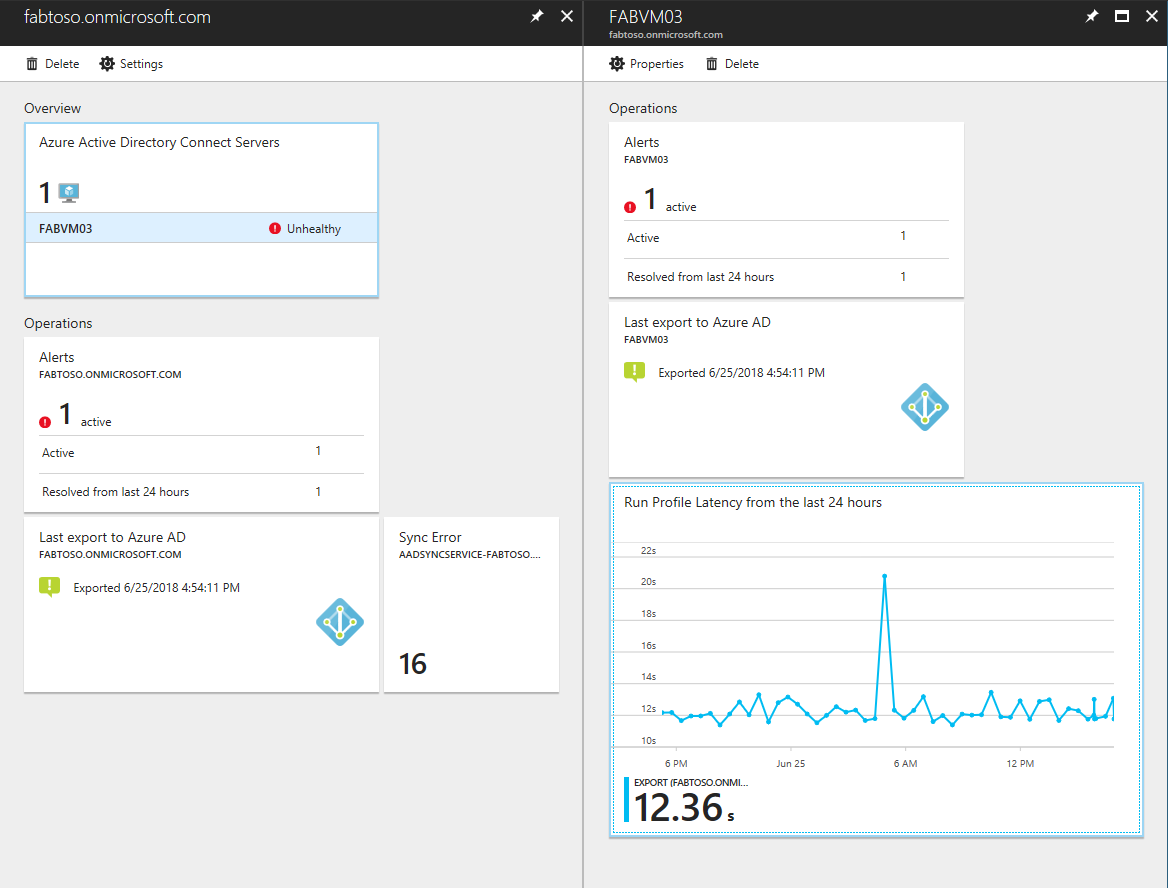The image size is (1168, 888).
Task: Close the fabtoso.onmicrosoft.com blade
Action: point(567,17)
